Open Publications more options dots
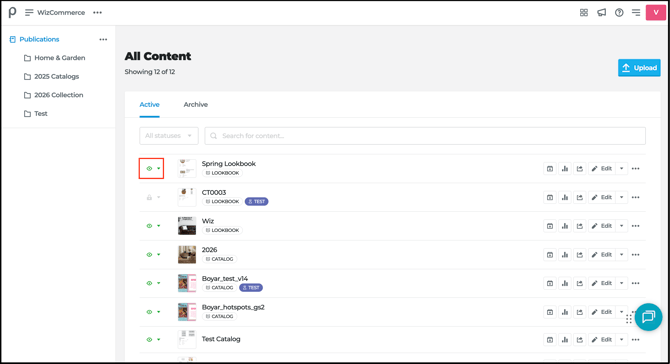 103,39
